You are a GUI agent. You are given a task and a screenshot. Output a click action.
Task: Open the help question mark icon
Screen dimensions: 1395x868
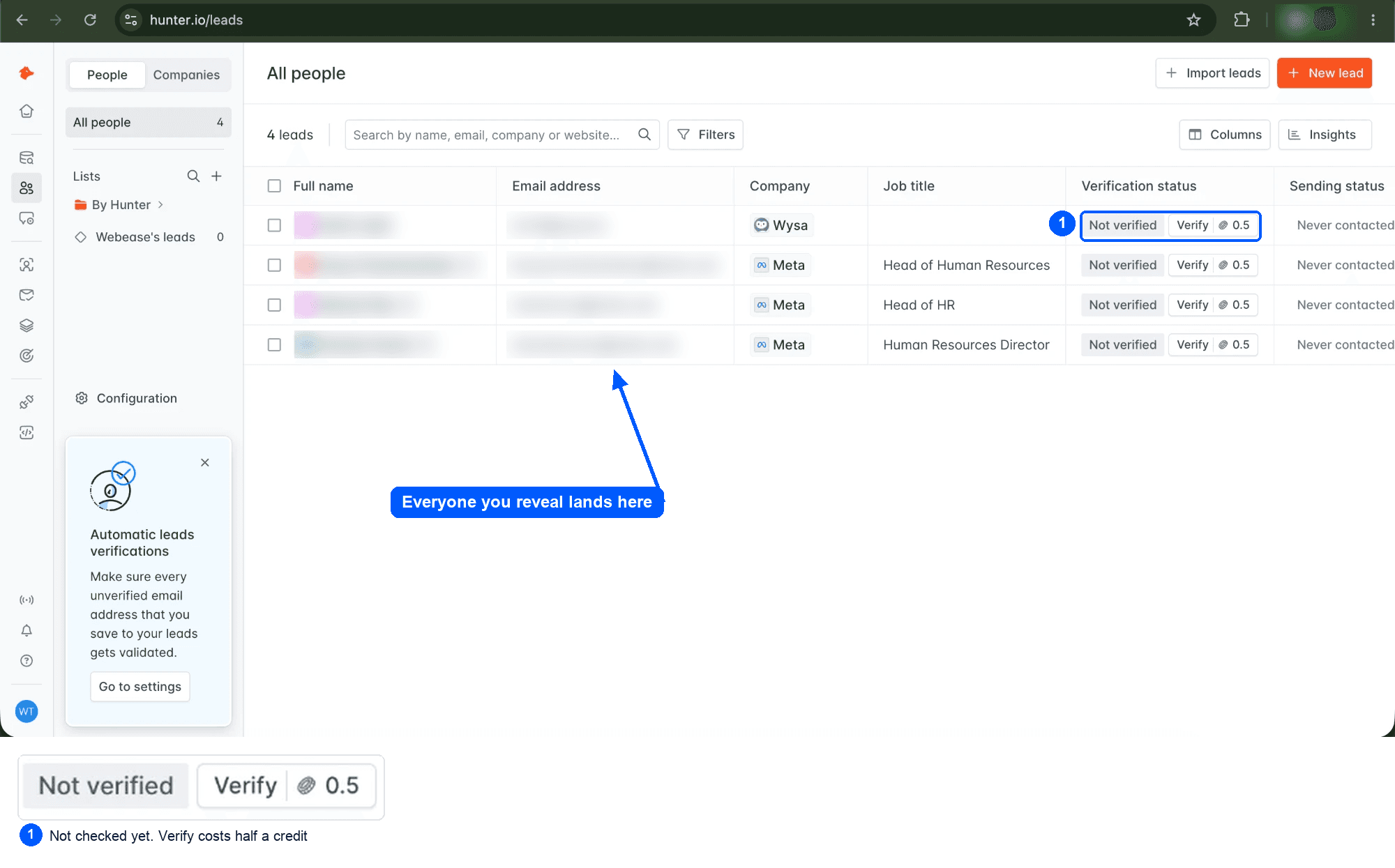pyautogui.click(x=27, y=661)
